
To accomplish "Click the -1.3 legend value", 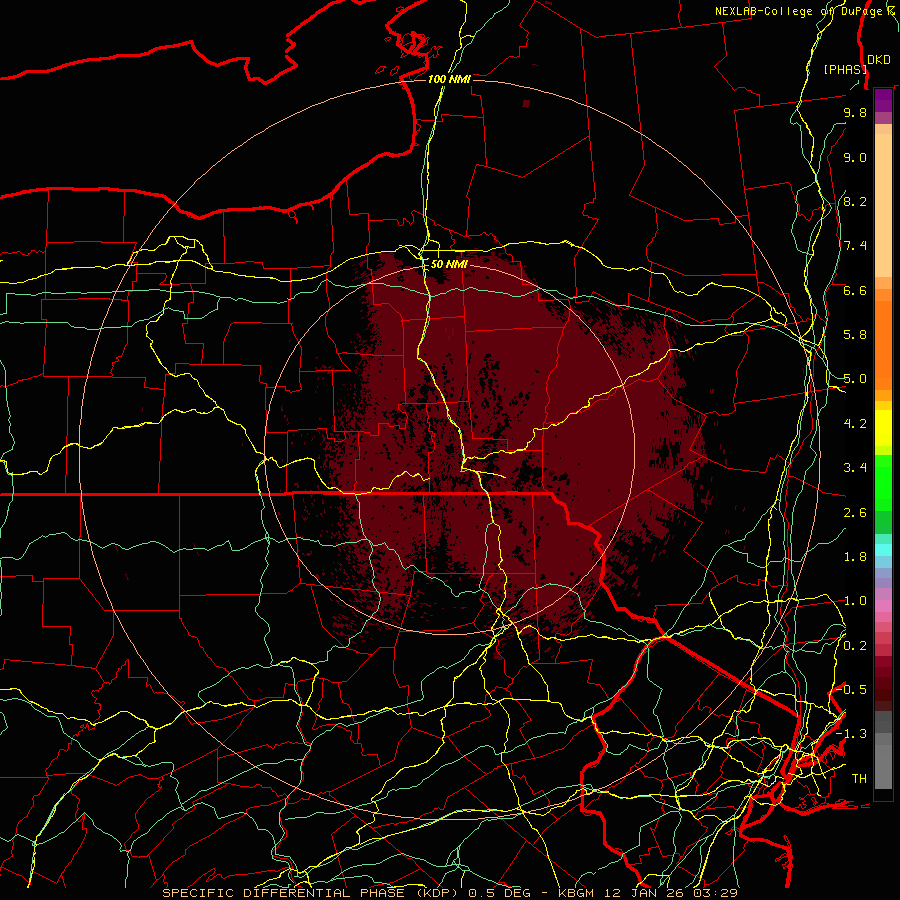I will click(852, 734).
